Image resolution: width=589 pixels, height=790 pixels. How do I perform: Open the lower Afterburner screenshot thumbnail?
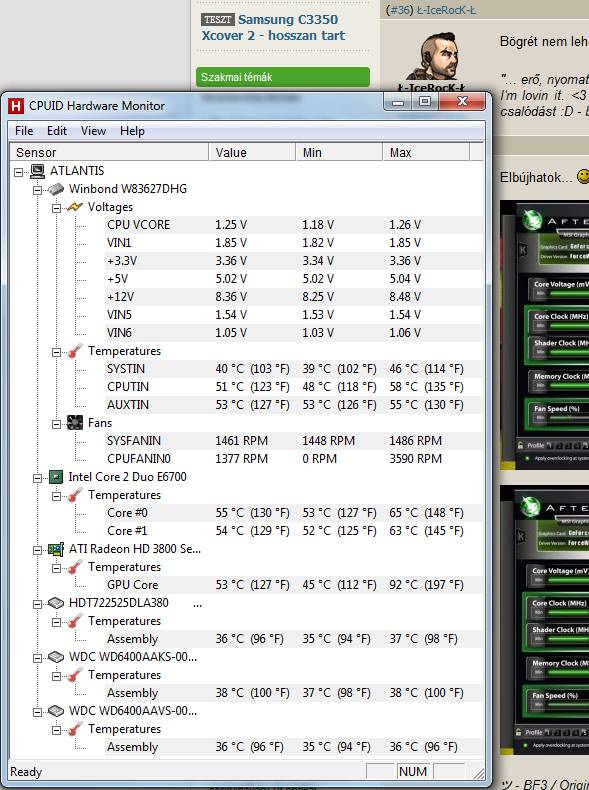tap(544, 620)
